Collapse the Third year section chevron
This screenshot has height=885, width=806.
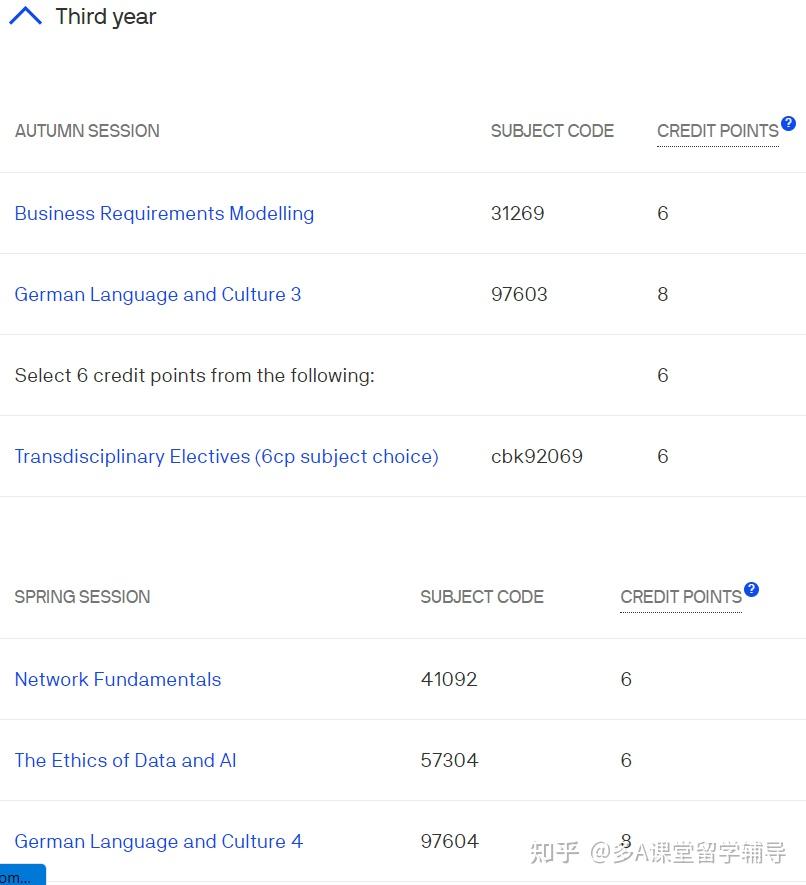point(25,16)
